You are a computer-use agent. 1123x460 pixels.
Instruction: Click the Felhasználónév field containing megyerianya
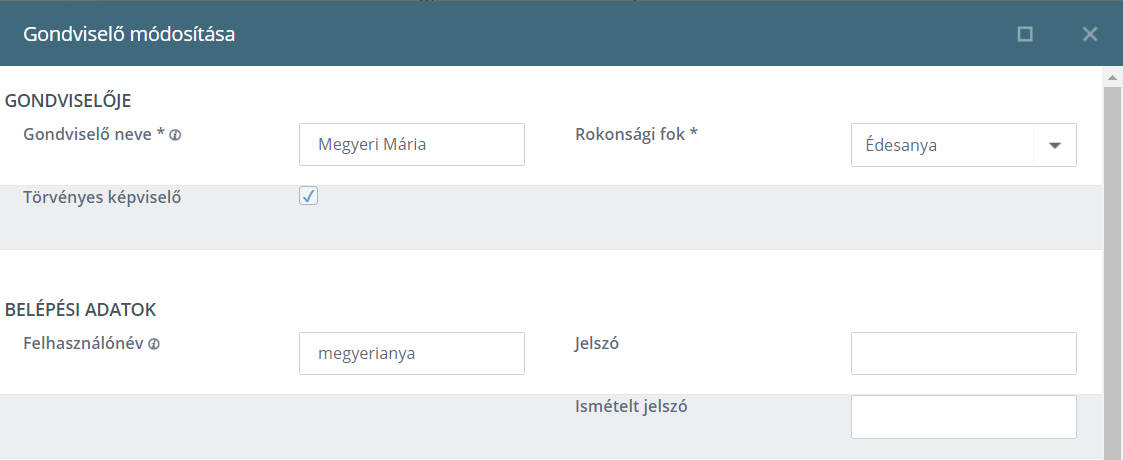412,353
